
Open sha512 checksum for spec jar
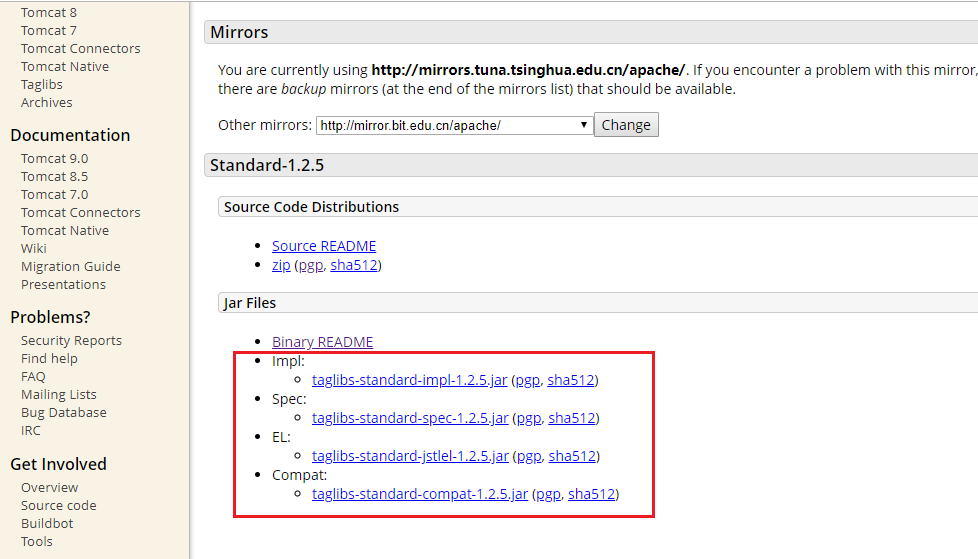click(572, 418)
